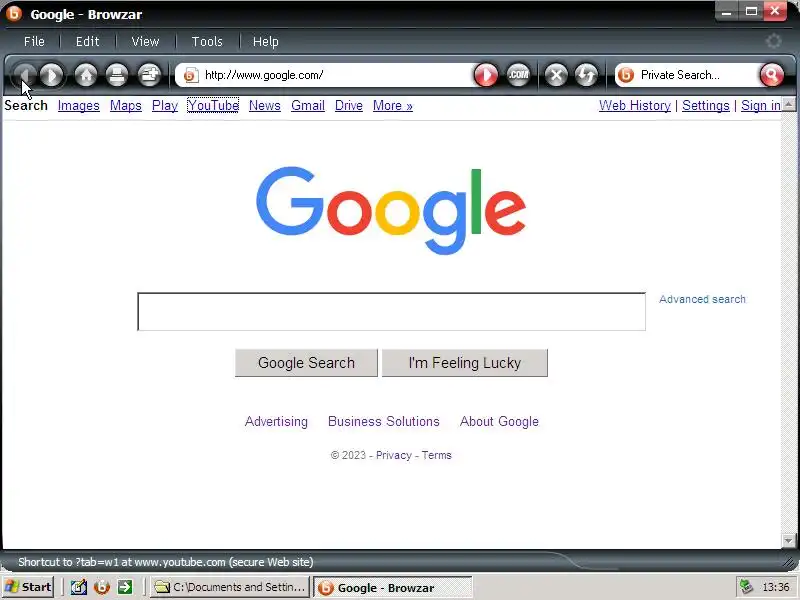This screenshot has height=600, width=800.
Task: Expand the More » link
Action: coord(392,106)
